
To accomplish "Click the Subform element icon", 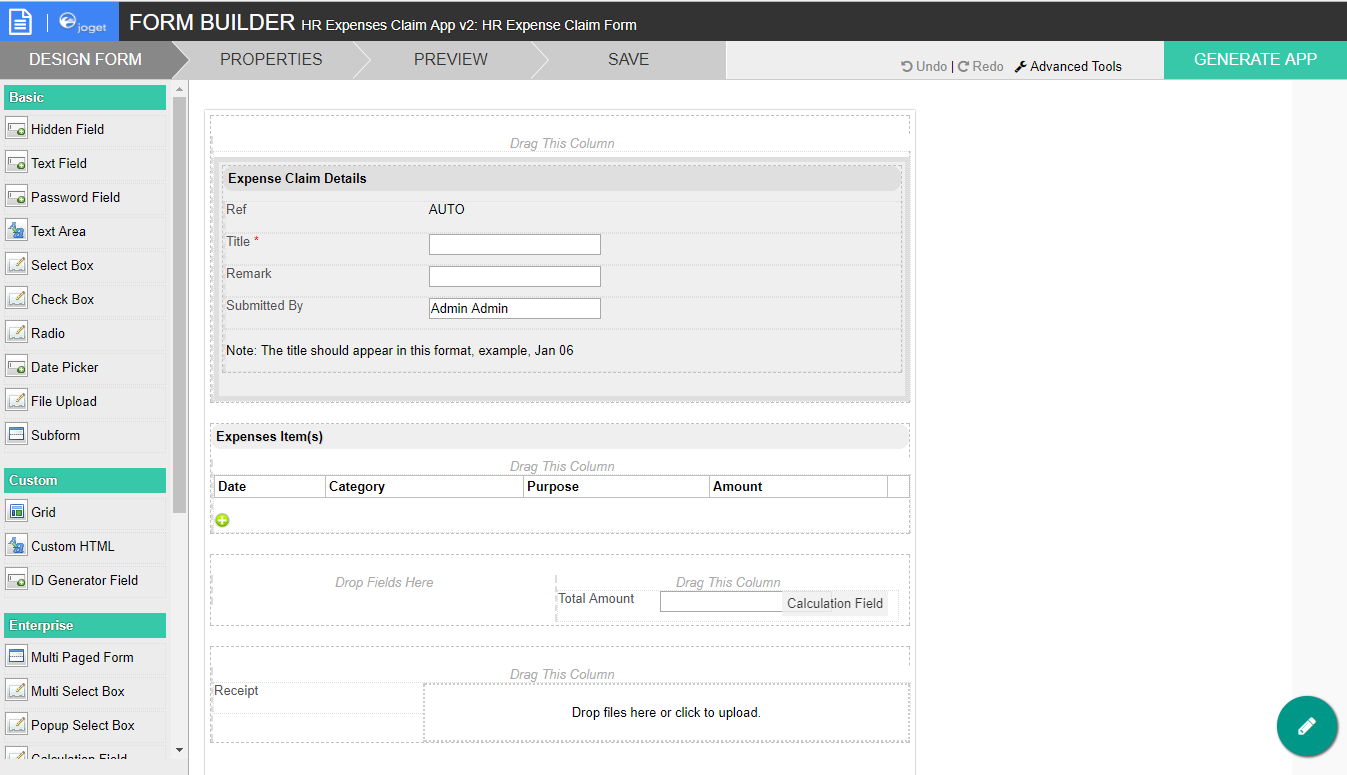I will (x=16, y=436).
